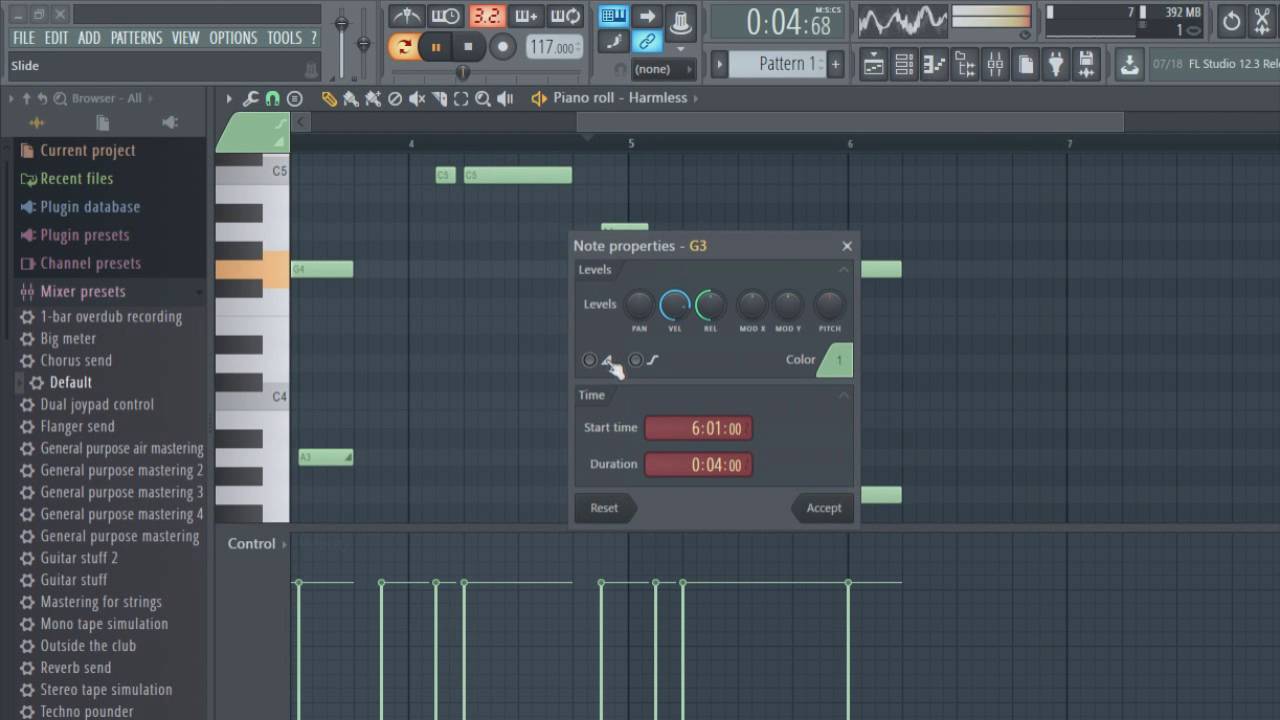Screen dimensions: 1280x720
Task: Open the ADD menu
Action: [89, 37]
